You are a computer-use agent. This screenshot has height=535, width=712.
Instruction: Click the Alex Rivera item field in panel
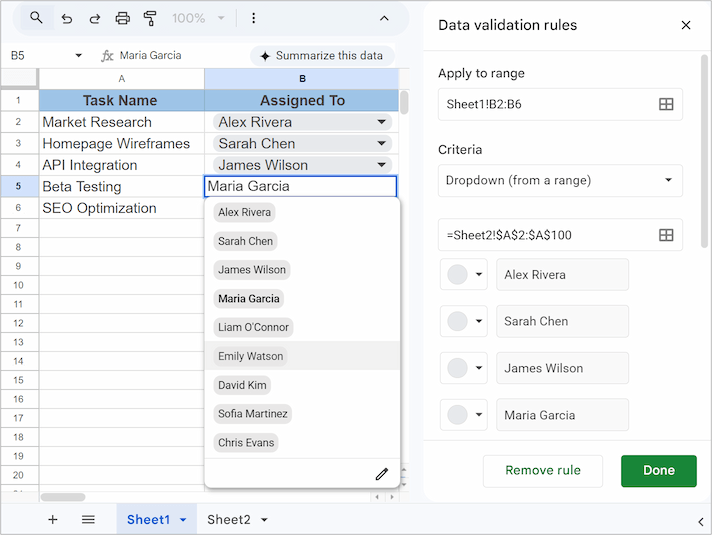point(562,274)
